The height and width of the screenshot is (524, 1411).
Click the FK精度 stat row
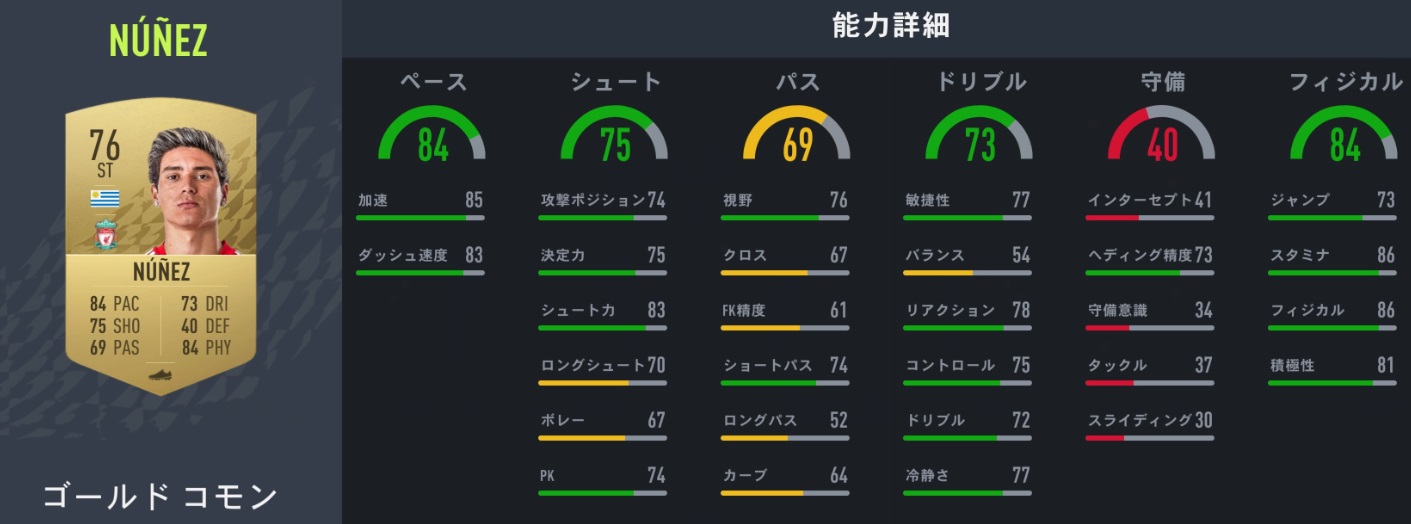(785, 311)
